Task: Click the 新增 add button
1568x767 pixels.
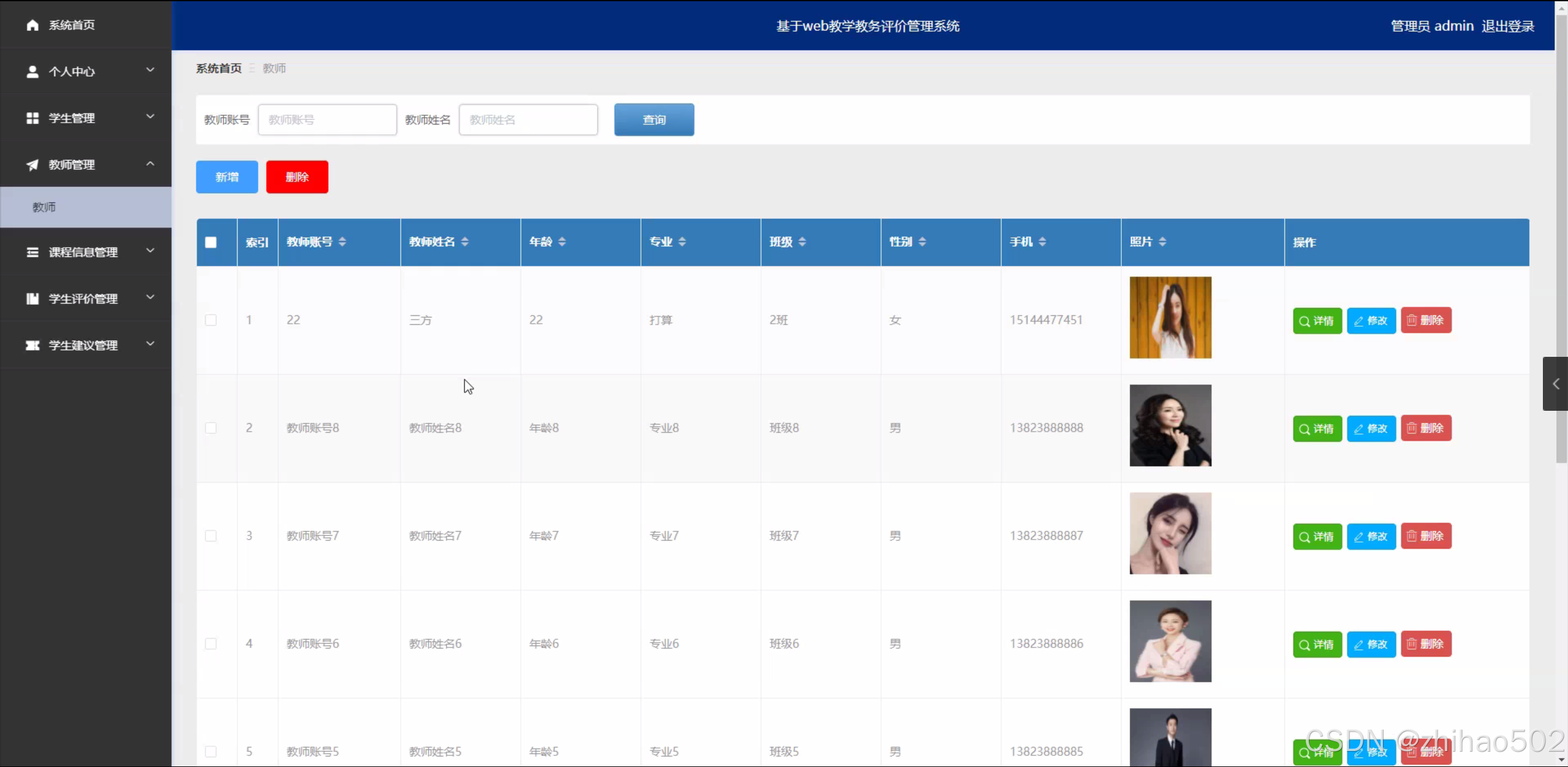Action: 227,177
